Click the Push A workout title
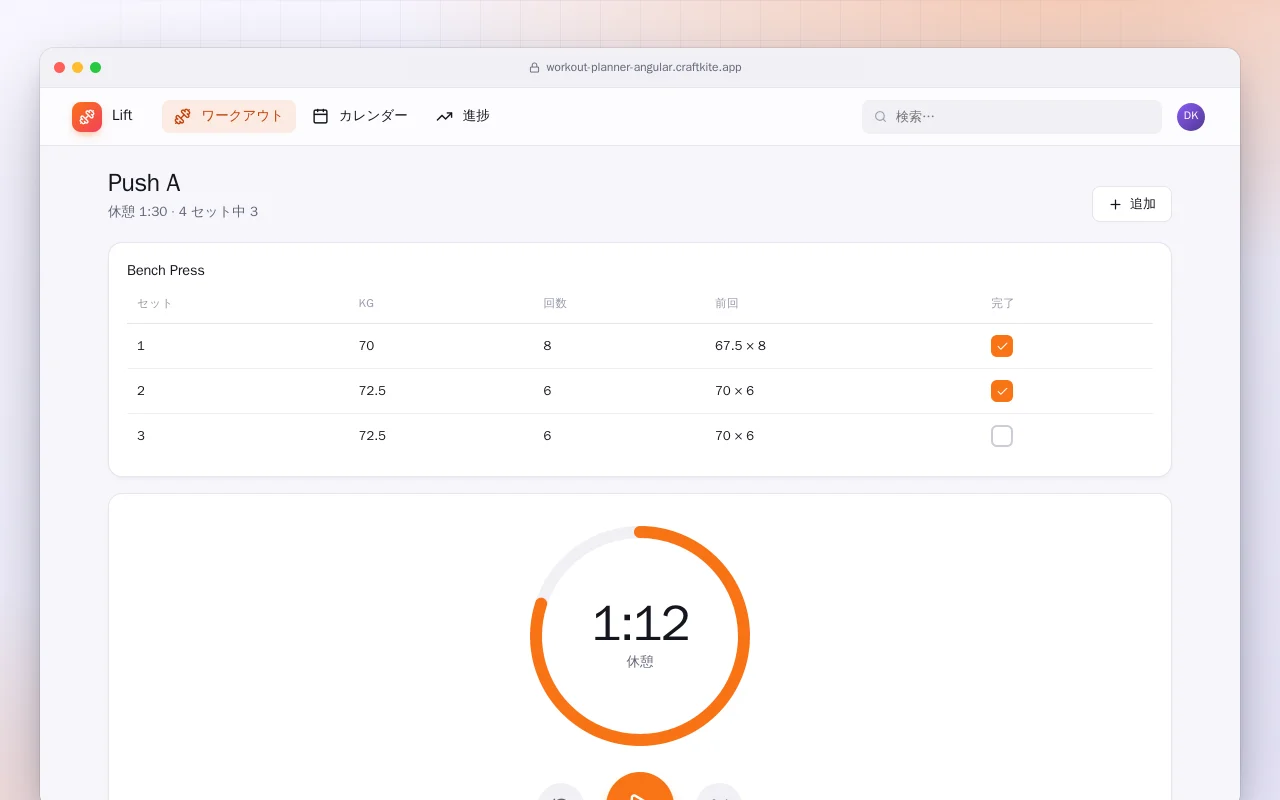Image resolution: width=1280 pixels, height=800 pixels. [x=144, y=183]
